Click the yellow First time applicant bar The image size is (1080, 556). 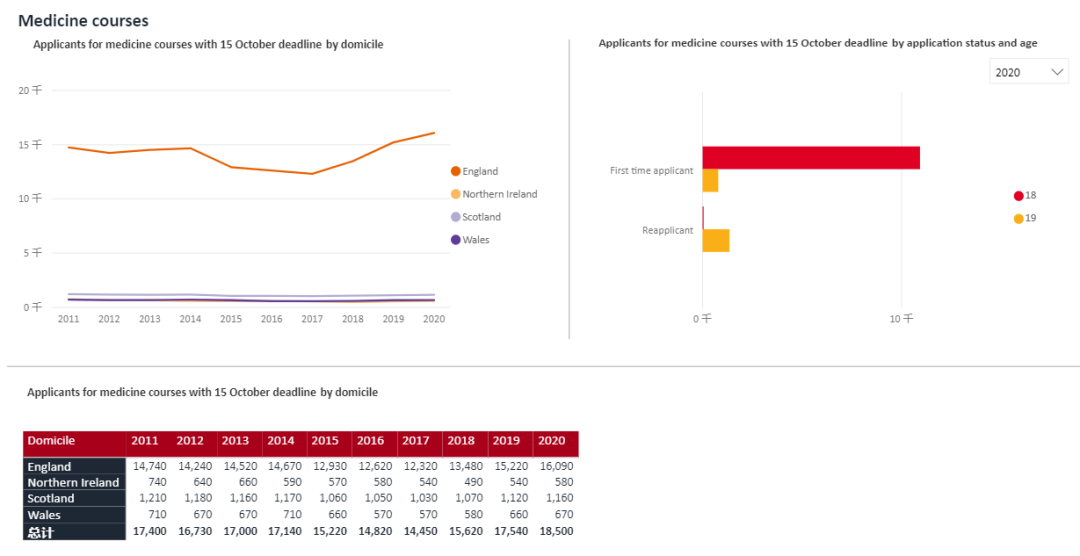coord(710,181)
